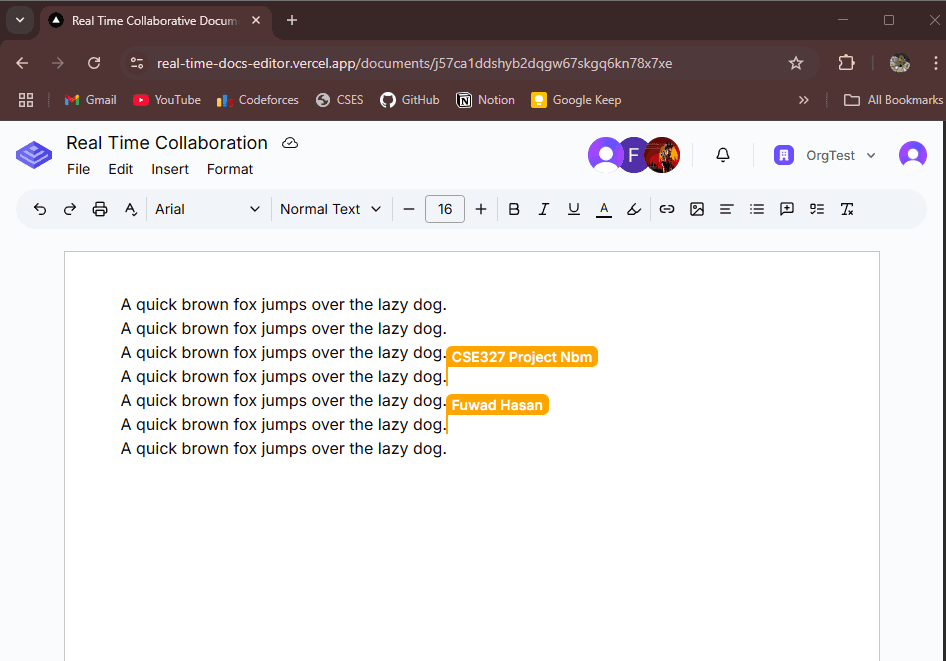
Task: Add a comment to the document
Action: 787,209
